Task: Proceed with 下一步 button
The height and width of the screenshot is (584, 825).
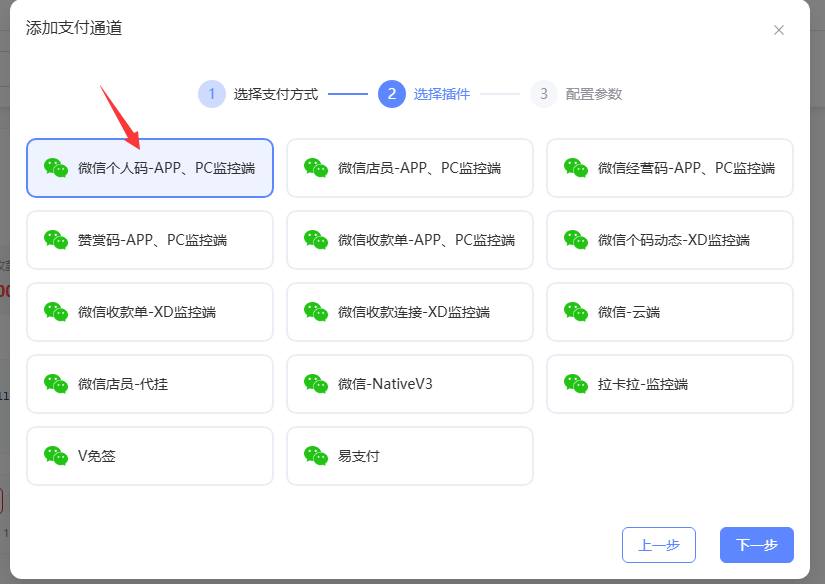Action: coord(757,545)
